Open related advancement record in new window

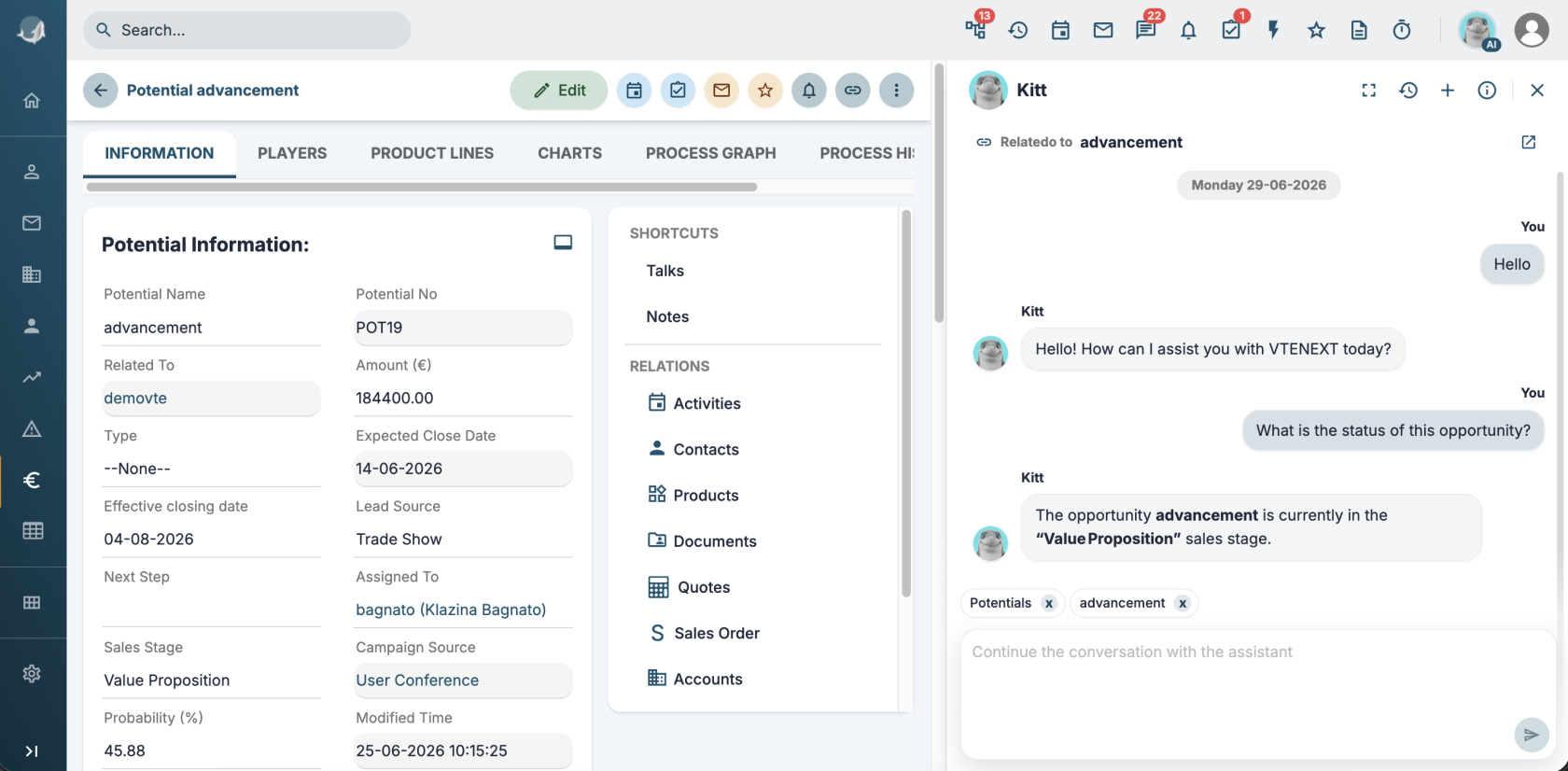pos(1529,142)
